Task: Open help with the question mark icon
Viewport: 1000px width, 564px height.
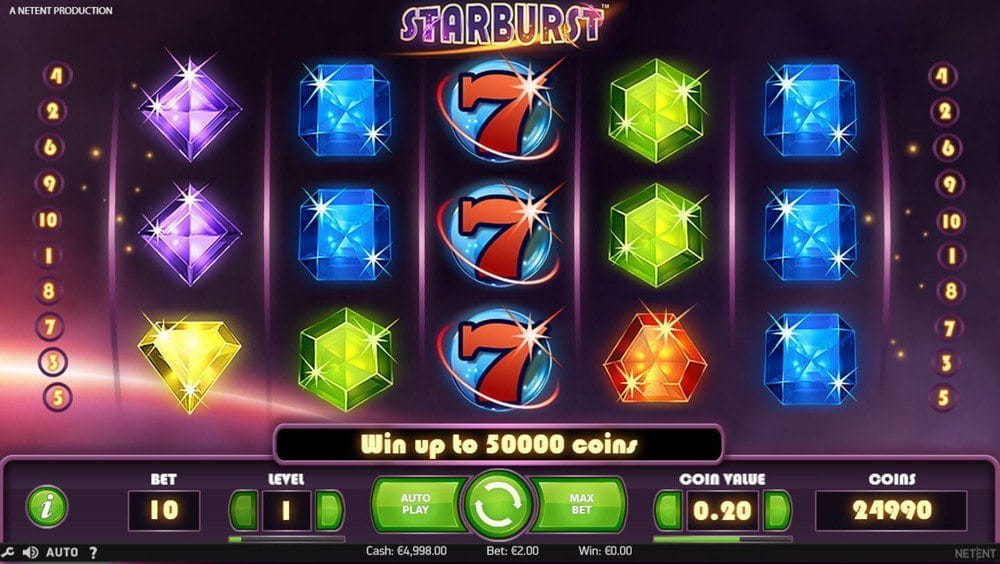Action: pyautogui.click(x=93, y=553)
